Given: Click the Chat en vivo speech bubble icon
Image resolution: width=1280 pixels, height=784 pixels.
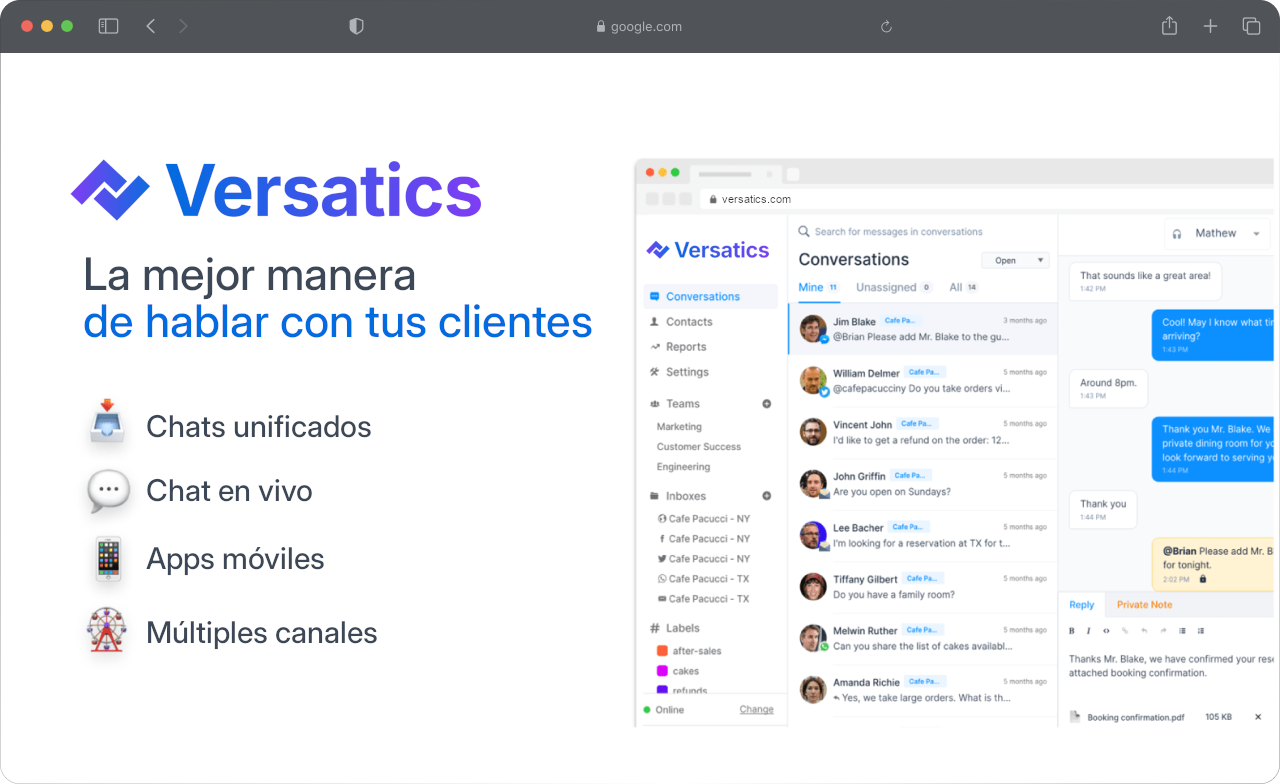Looking at the screenshot, I should pyautogui.click(x=108, y=491).
